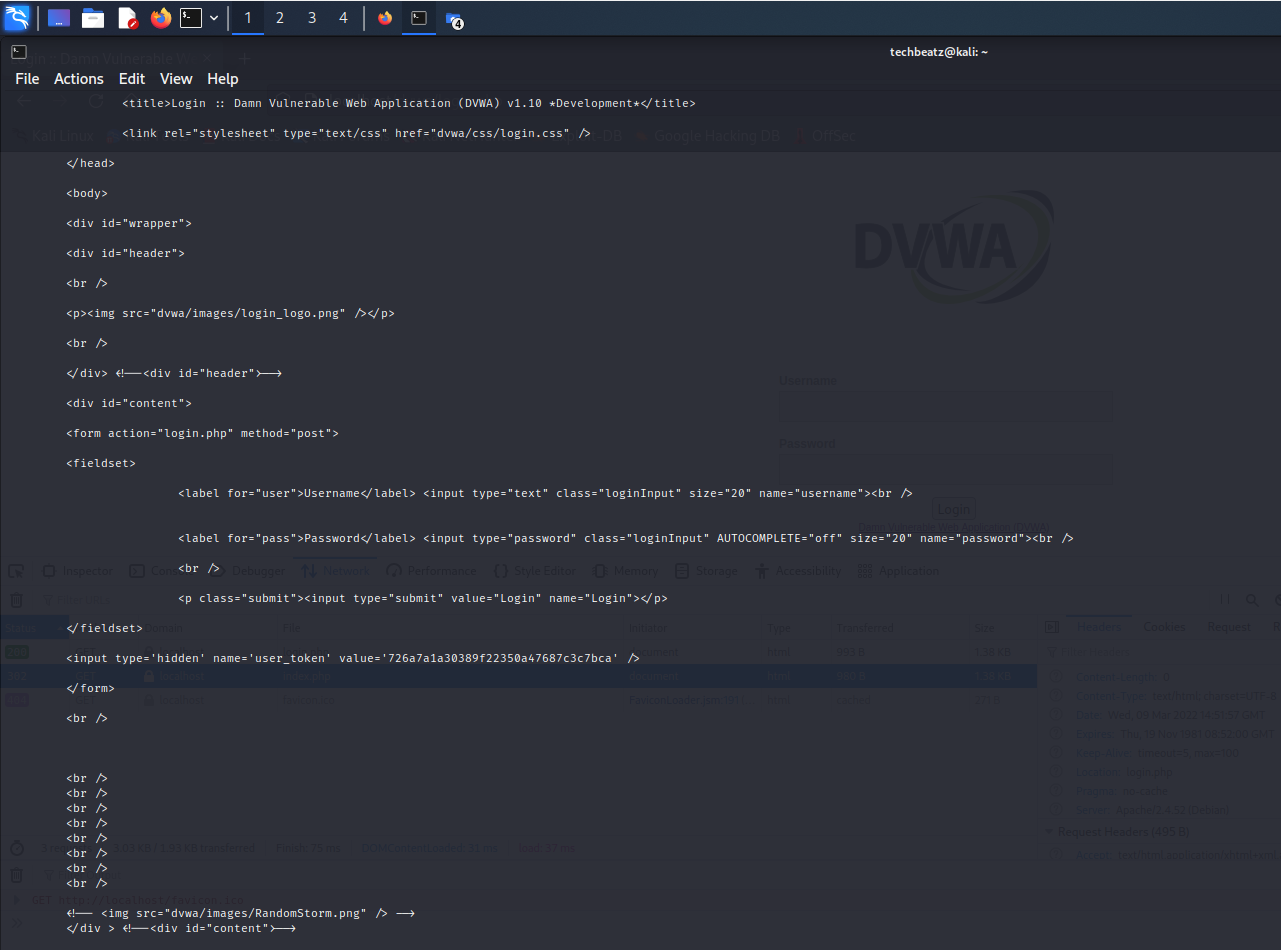
Task: Open the Kali applications menu
Action: click(17, 18)
